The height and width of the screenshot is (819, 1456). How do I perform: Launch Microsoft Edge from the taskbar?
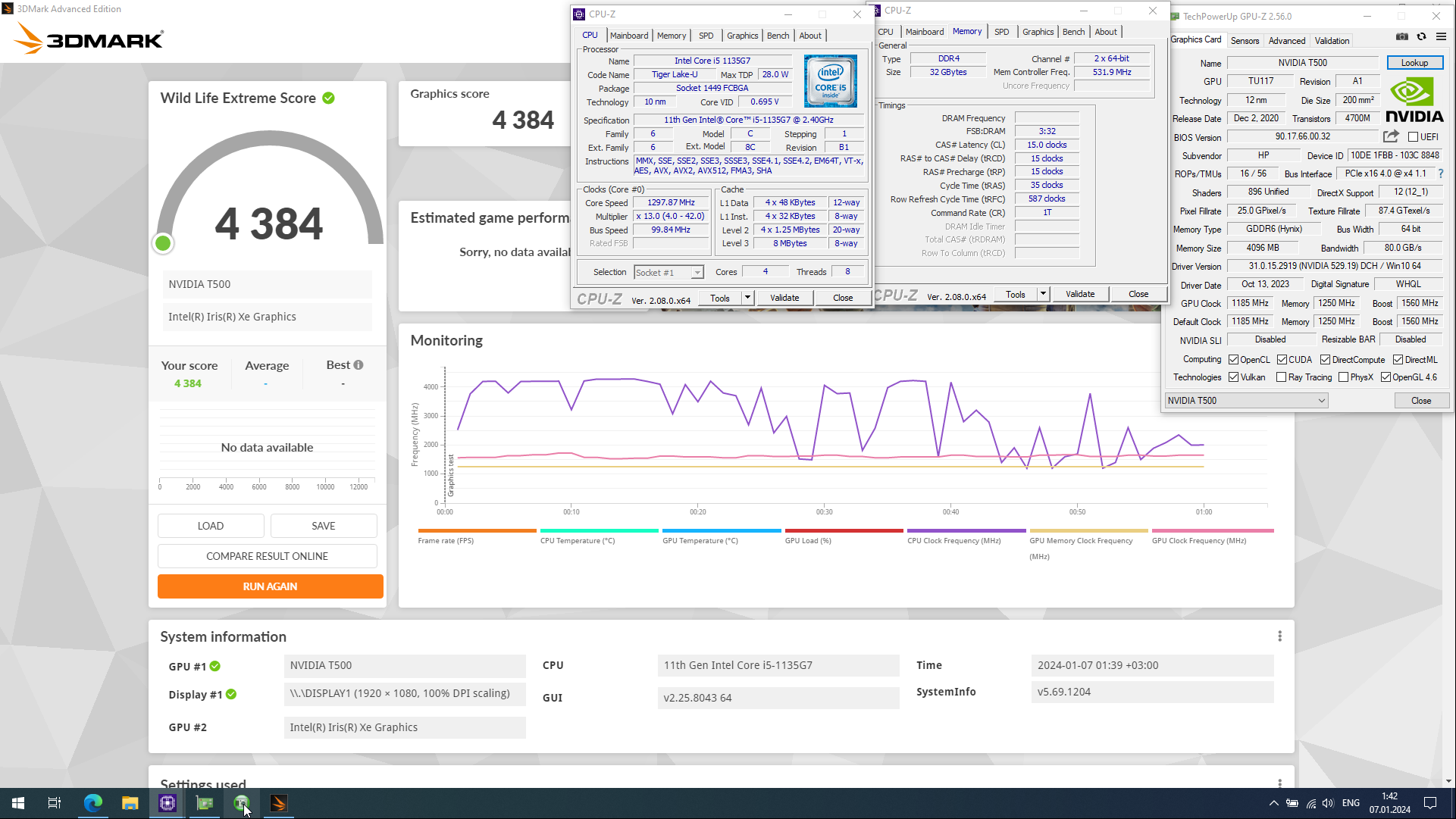[92, 803]
